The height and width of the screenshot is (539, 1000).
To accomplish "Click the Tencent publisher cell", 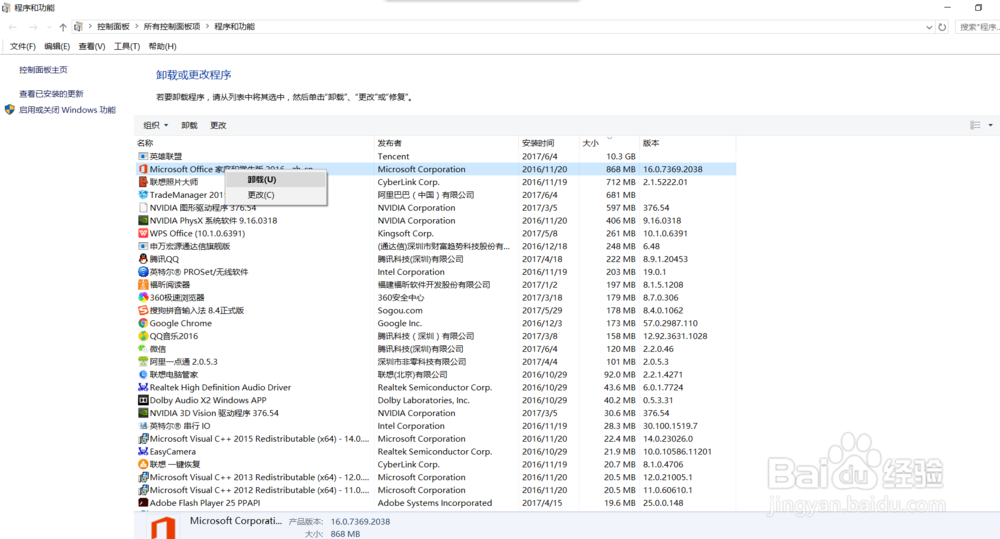I will [x=393, y=156].
